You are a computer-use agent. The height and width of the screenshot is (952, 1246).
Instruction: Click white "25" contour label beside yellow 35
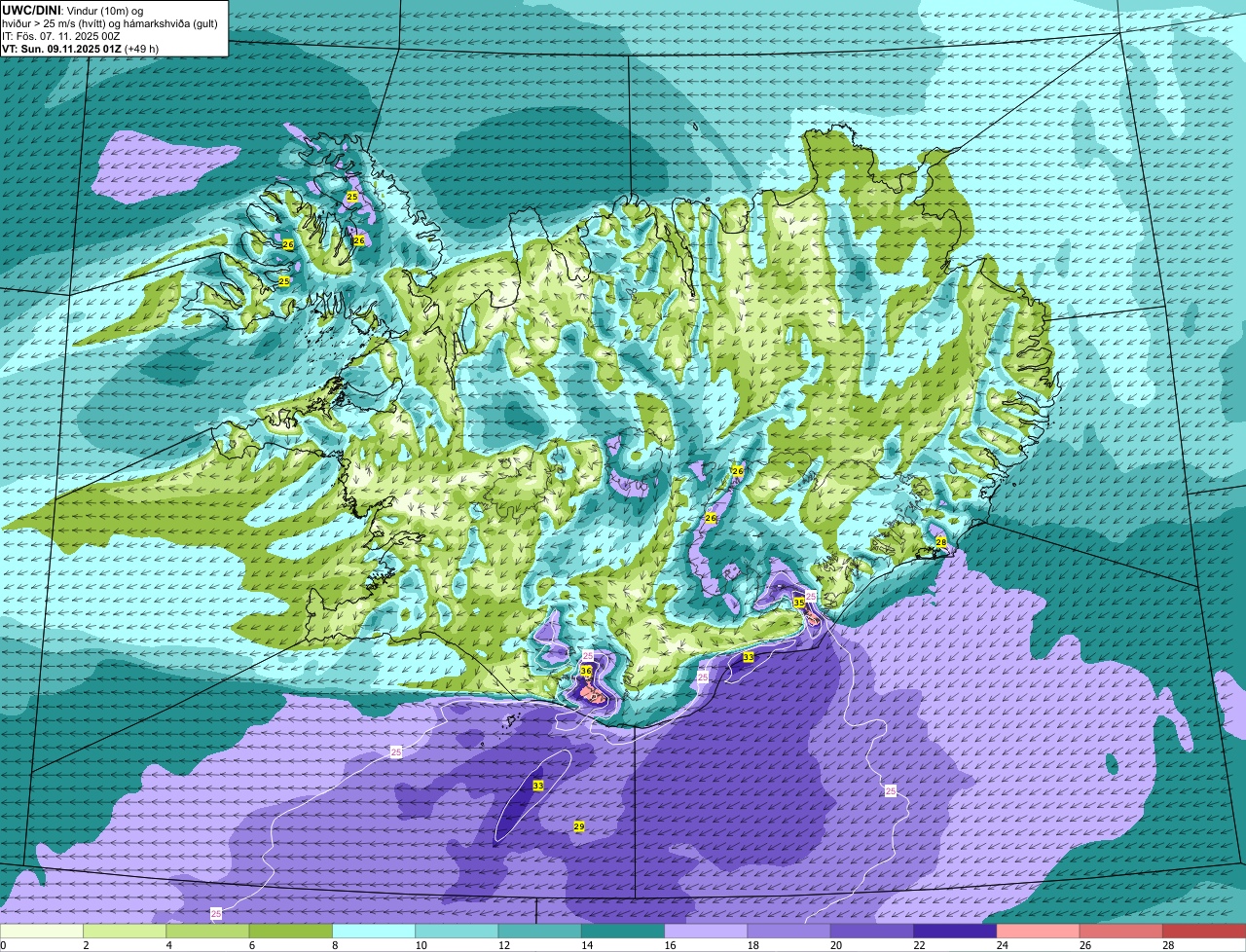coord(811,596)
